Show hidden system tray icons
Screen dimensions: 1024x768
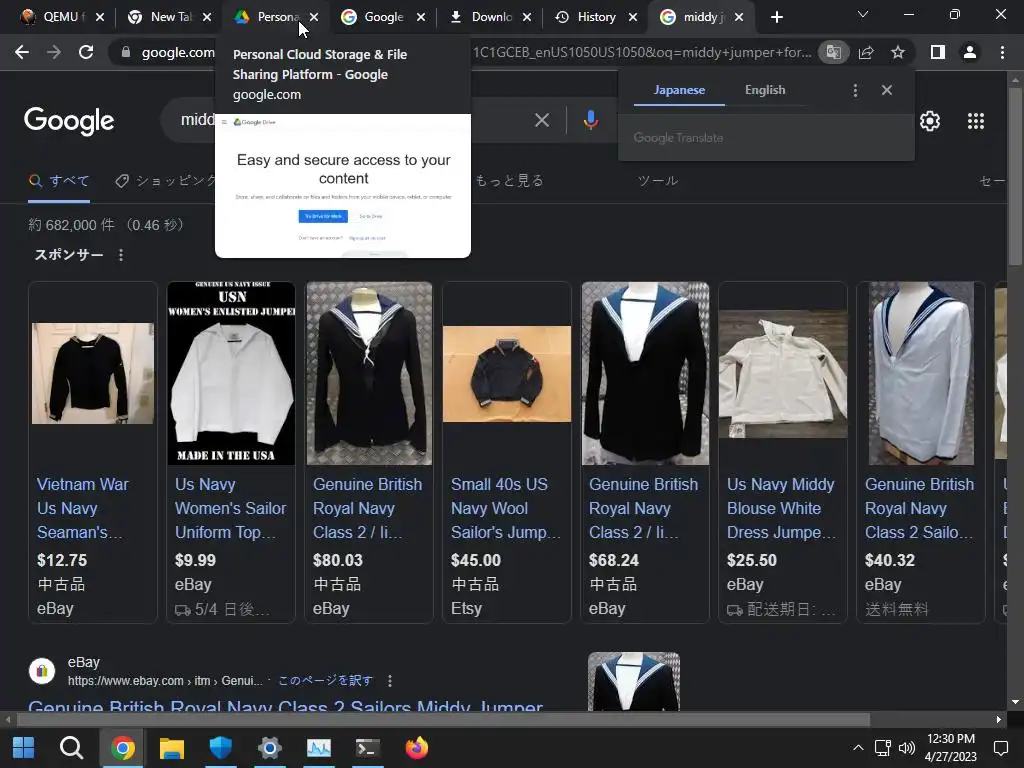(858, 748)
